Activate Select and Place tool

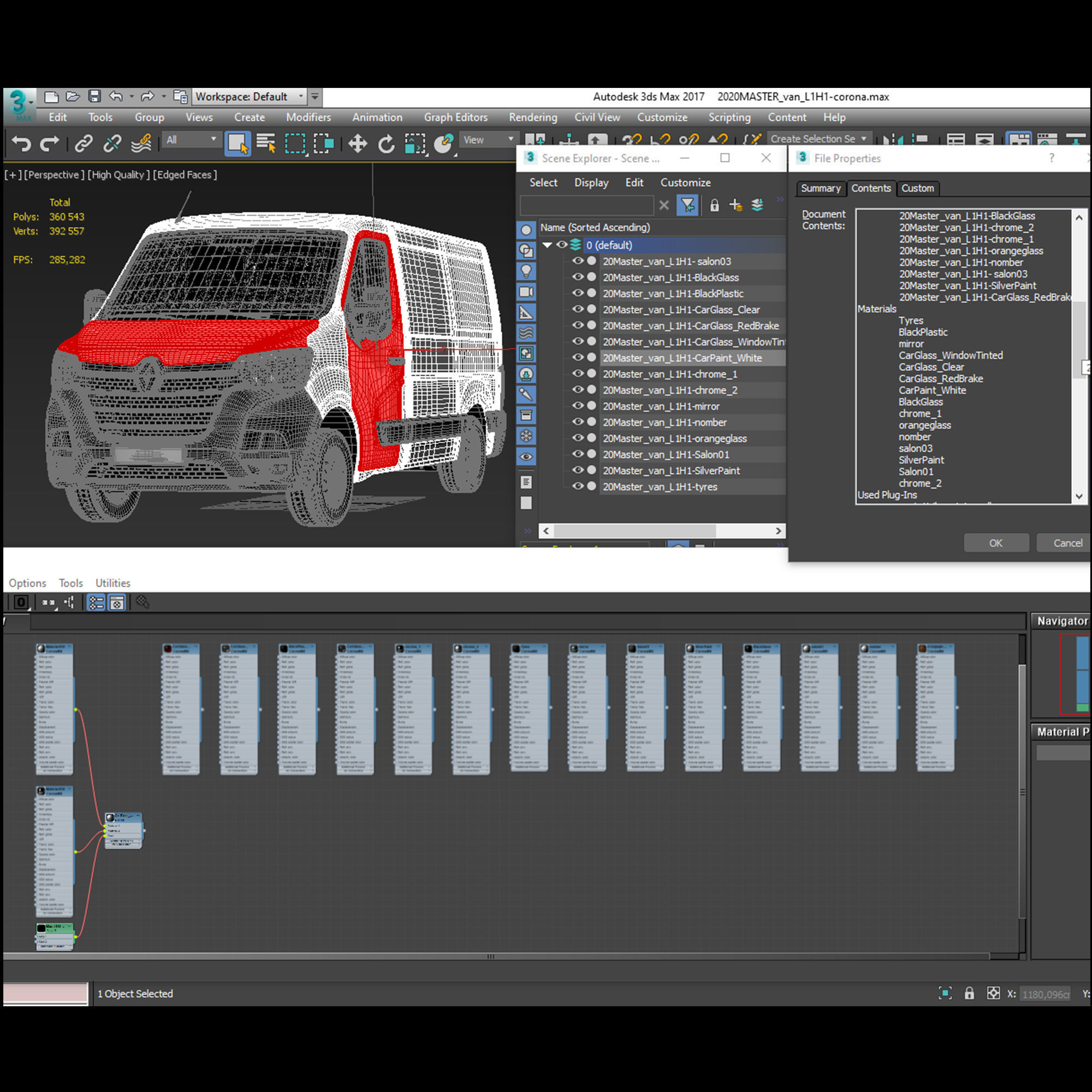(x=444, y=144)
